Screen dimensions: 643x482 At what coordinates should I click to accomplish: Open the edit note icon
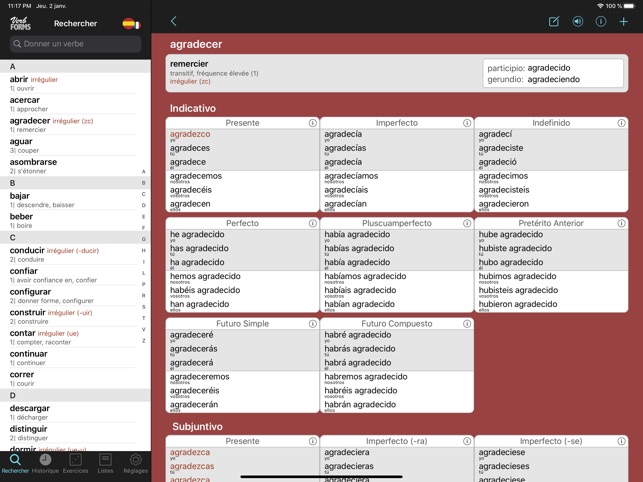coord(554,21)
